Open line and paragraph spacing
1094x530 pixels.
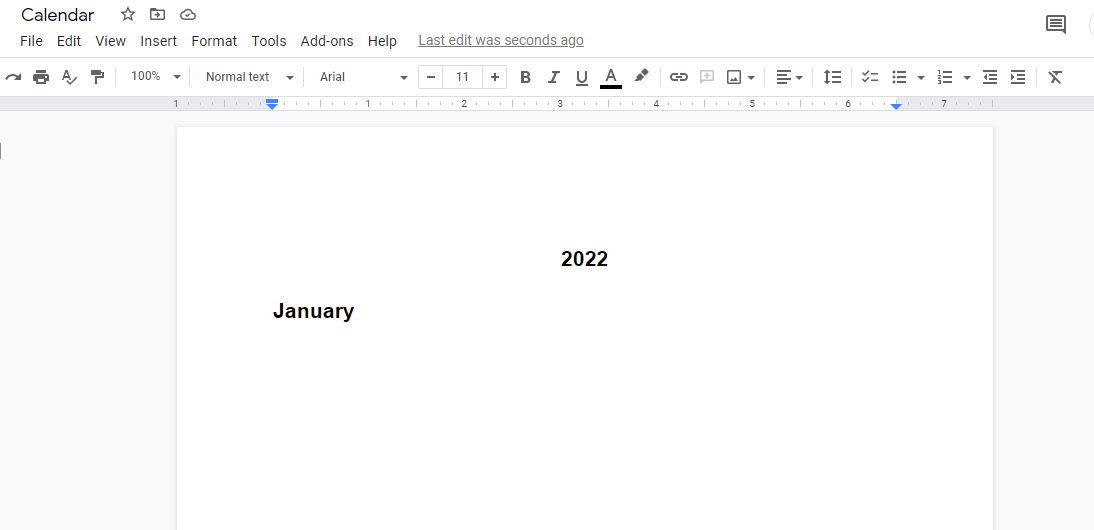(832, 77)
